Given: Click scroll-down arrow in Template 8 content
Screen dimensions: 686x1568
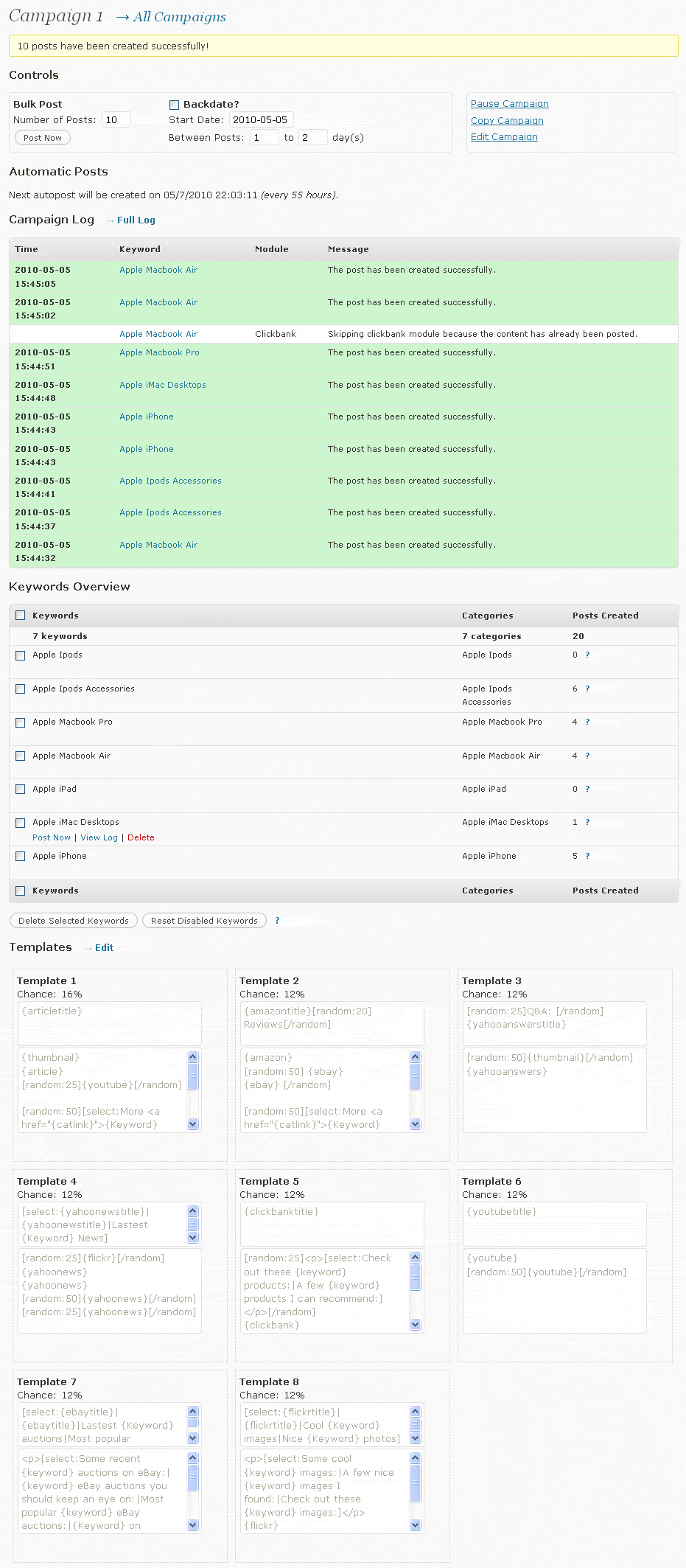Looking at the screenshot, I should 416,1525.
